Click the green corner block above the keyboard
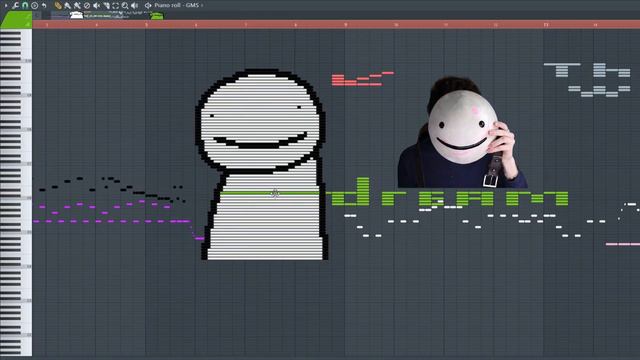Screen dimensions: 640x360 [17, 20]
